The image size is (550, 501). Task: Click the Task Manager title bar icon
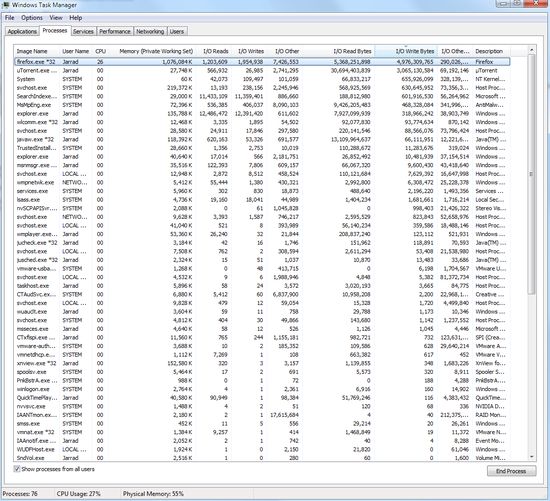click(5, 5)
